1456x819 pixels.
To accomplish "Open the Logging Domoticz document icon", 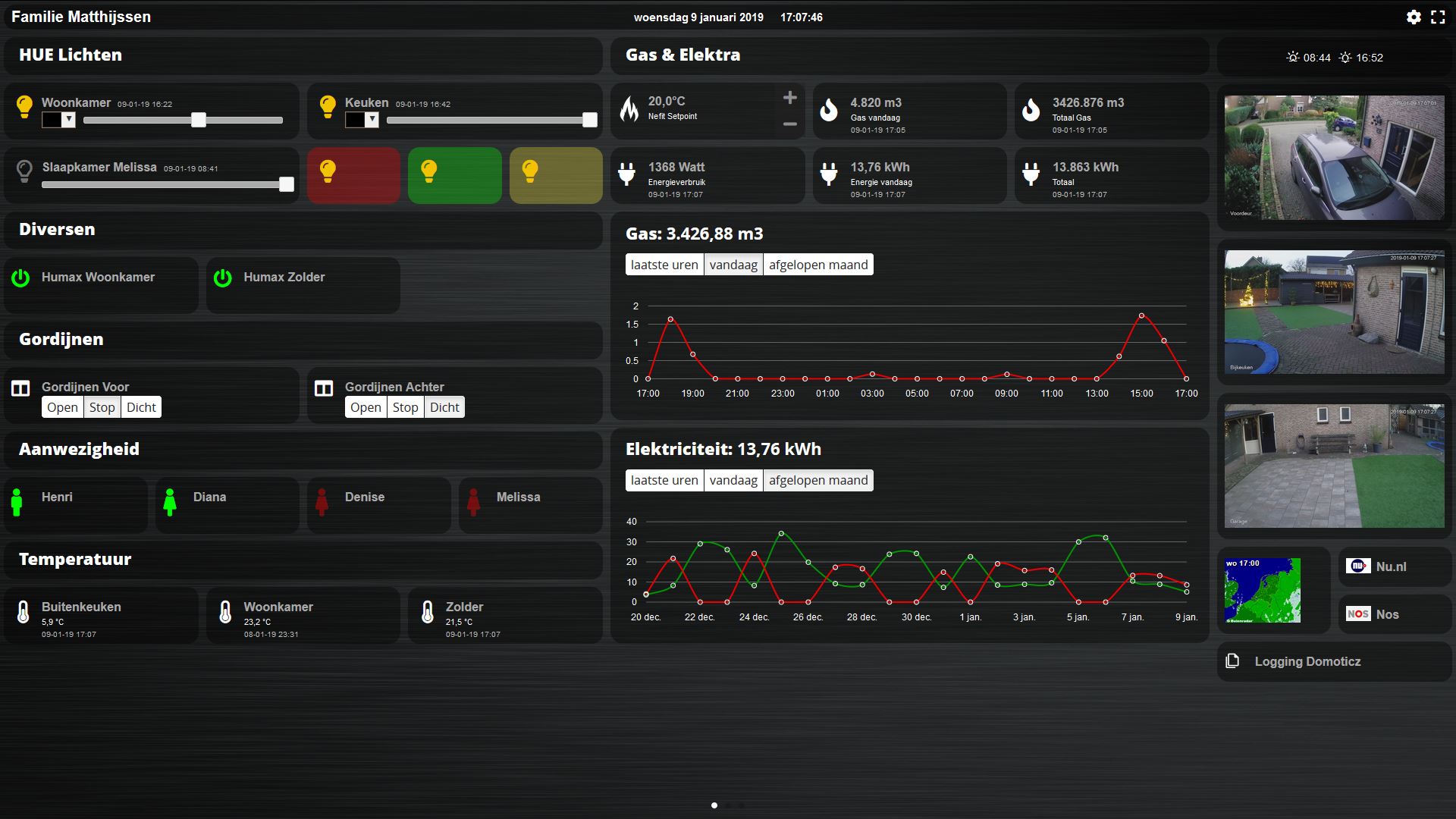I will [x=1232, y=661].
